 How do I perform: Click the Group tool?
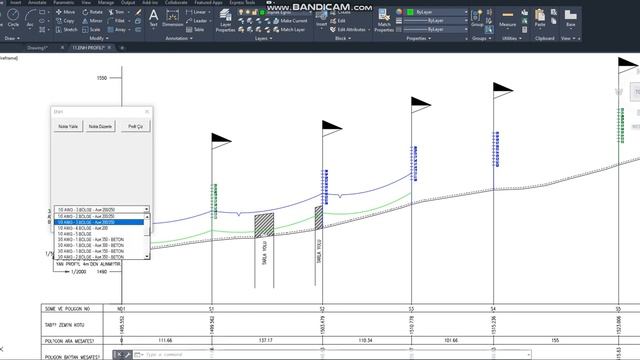pos(477,18)
